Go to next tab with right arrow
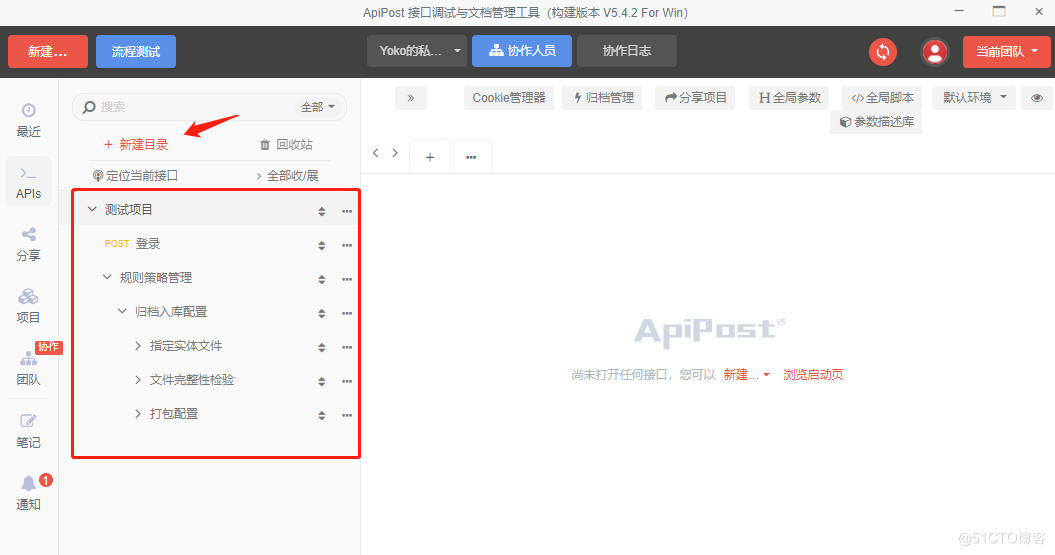This screenshot has width=1055, height=555. tap(395, 153)
